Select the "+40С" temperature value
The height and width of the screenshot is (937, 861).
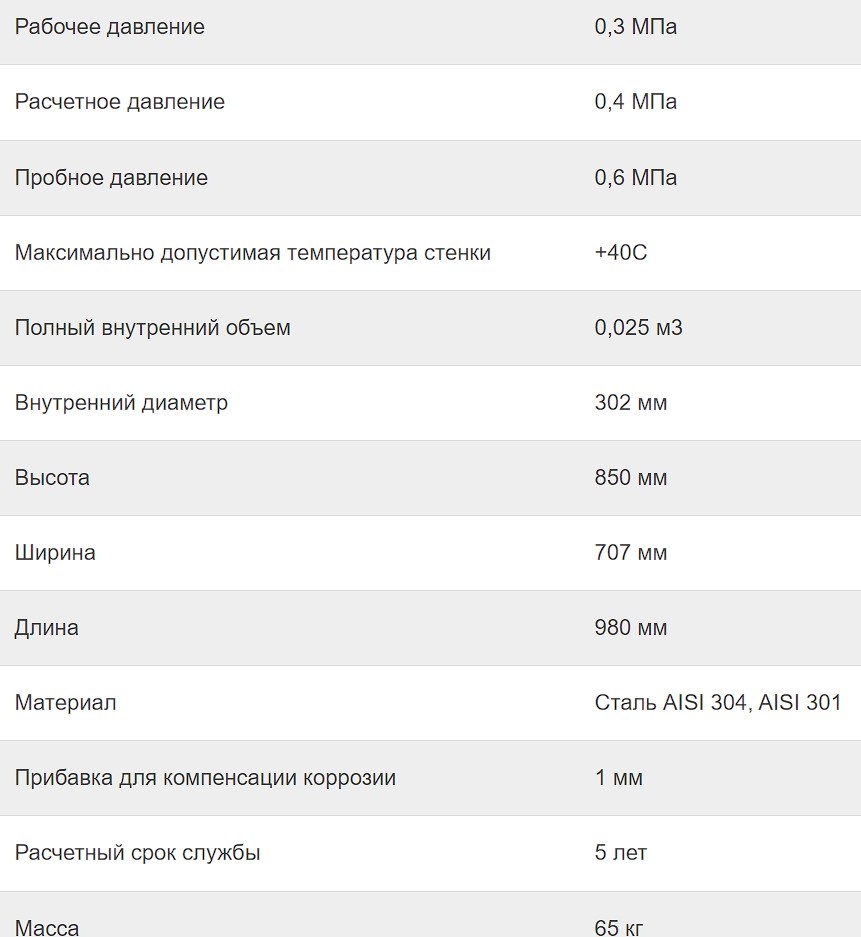click(x=621, y=253)
